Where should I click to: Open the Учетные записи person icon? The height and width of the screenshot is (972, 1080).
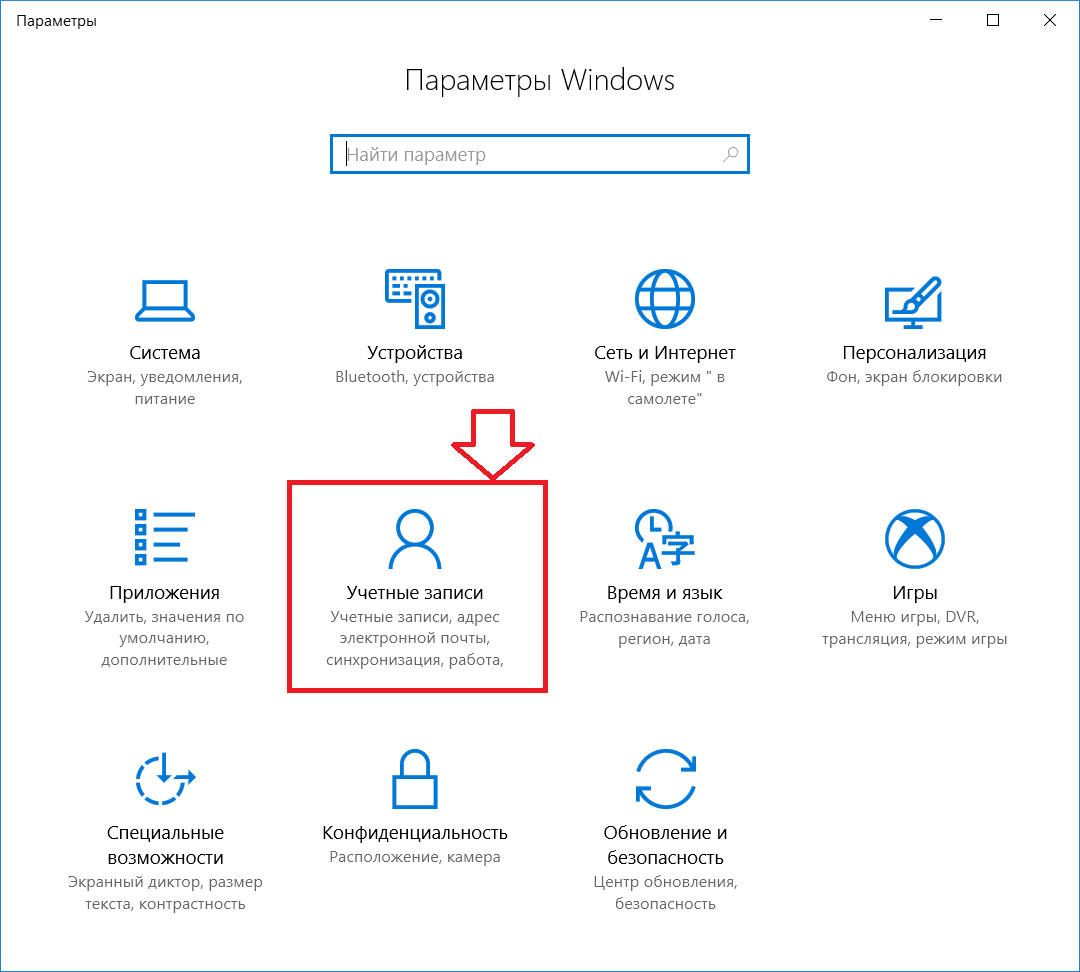point(415,539)
